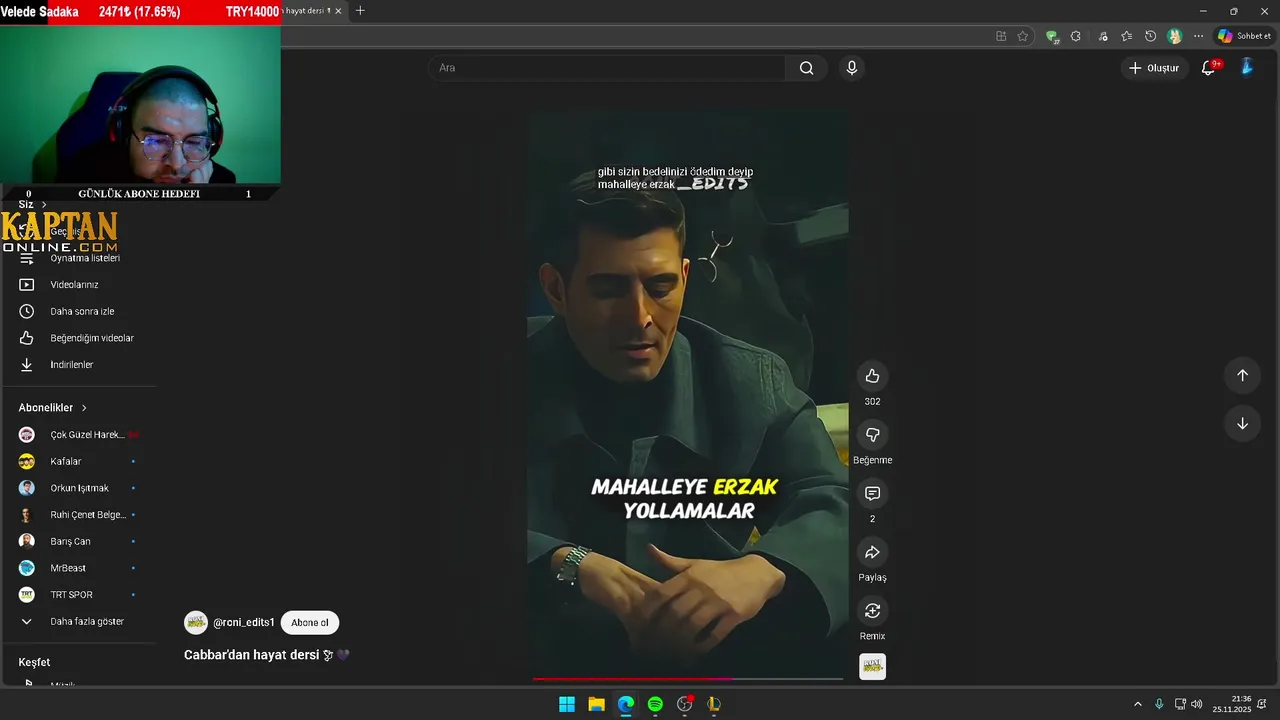Click the YouTube search magnifier button
This screenshot has width=1280, height=720.
tap(806, 68)
